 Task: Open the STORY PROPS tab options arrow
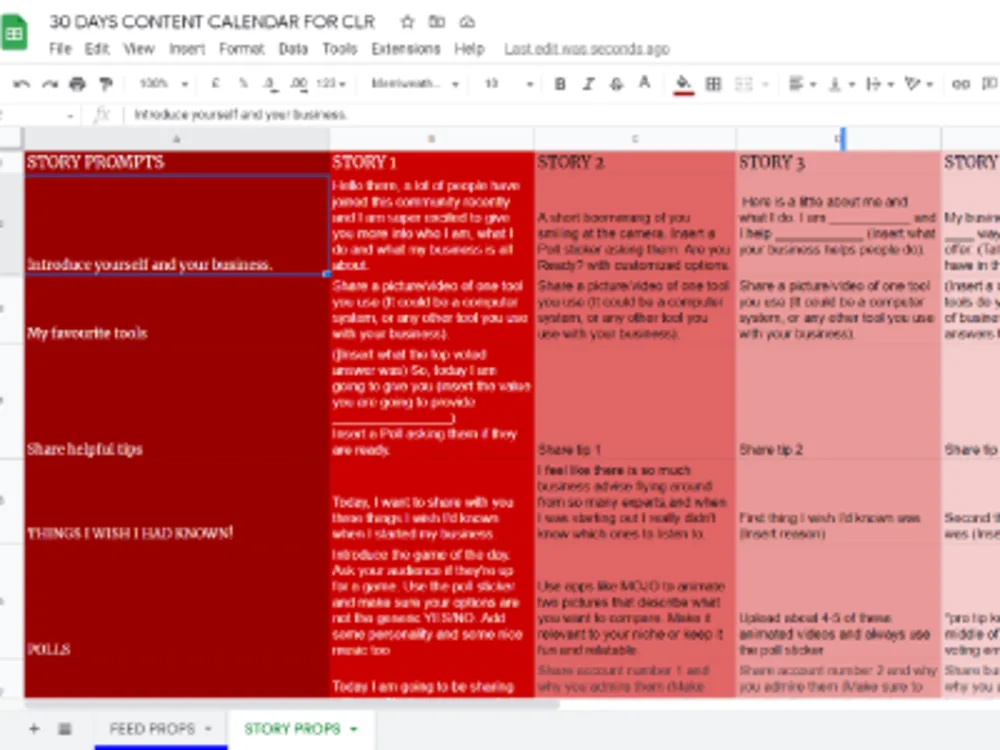pyautogui.click(x=354, y=729)
